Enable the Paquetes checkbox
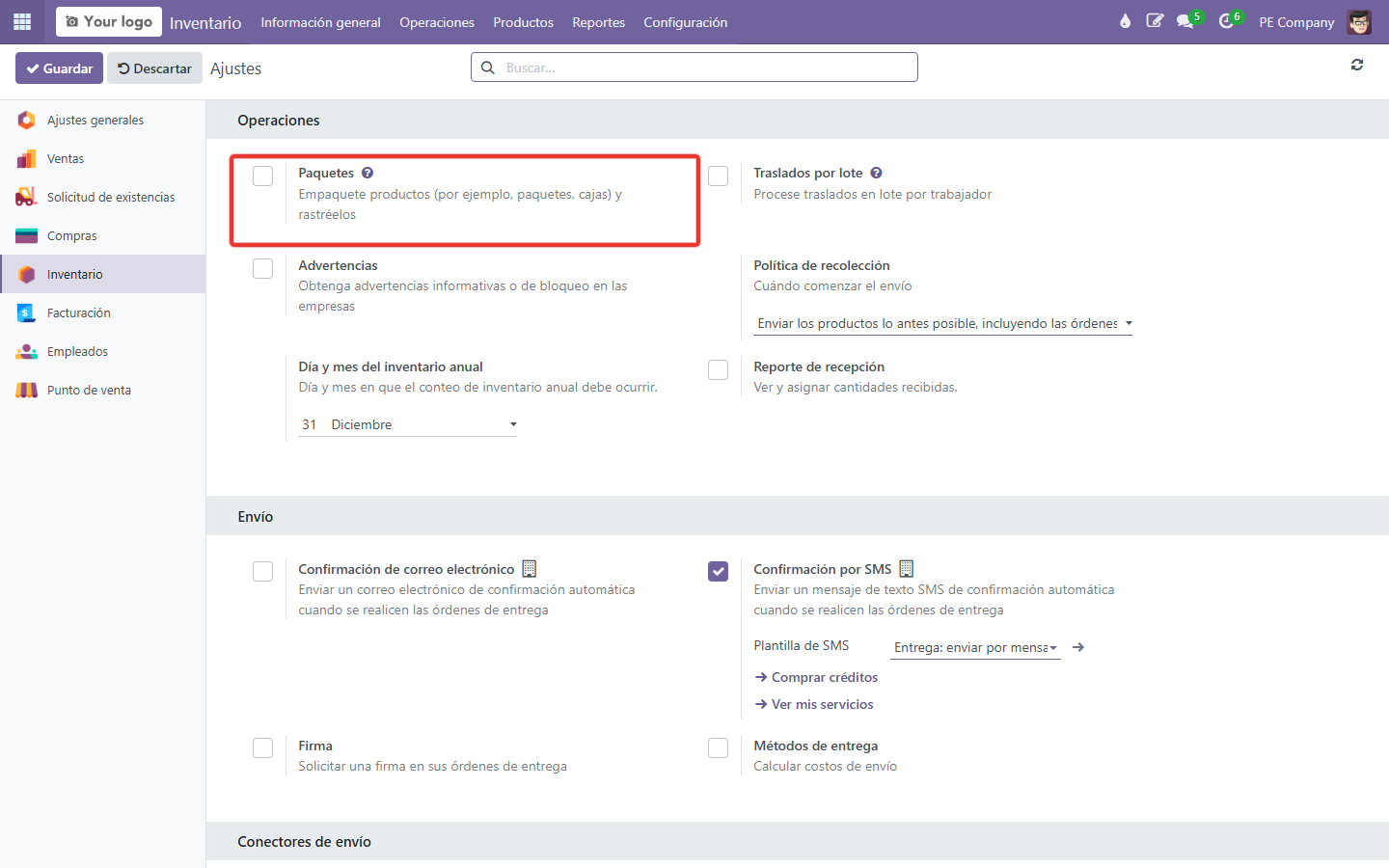The image size is (1389, 868). click(262, 176)
